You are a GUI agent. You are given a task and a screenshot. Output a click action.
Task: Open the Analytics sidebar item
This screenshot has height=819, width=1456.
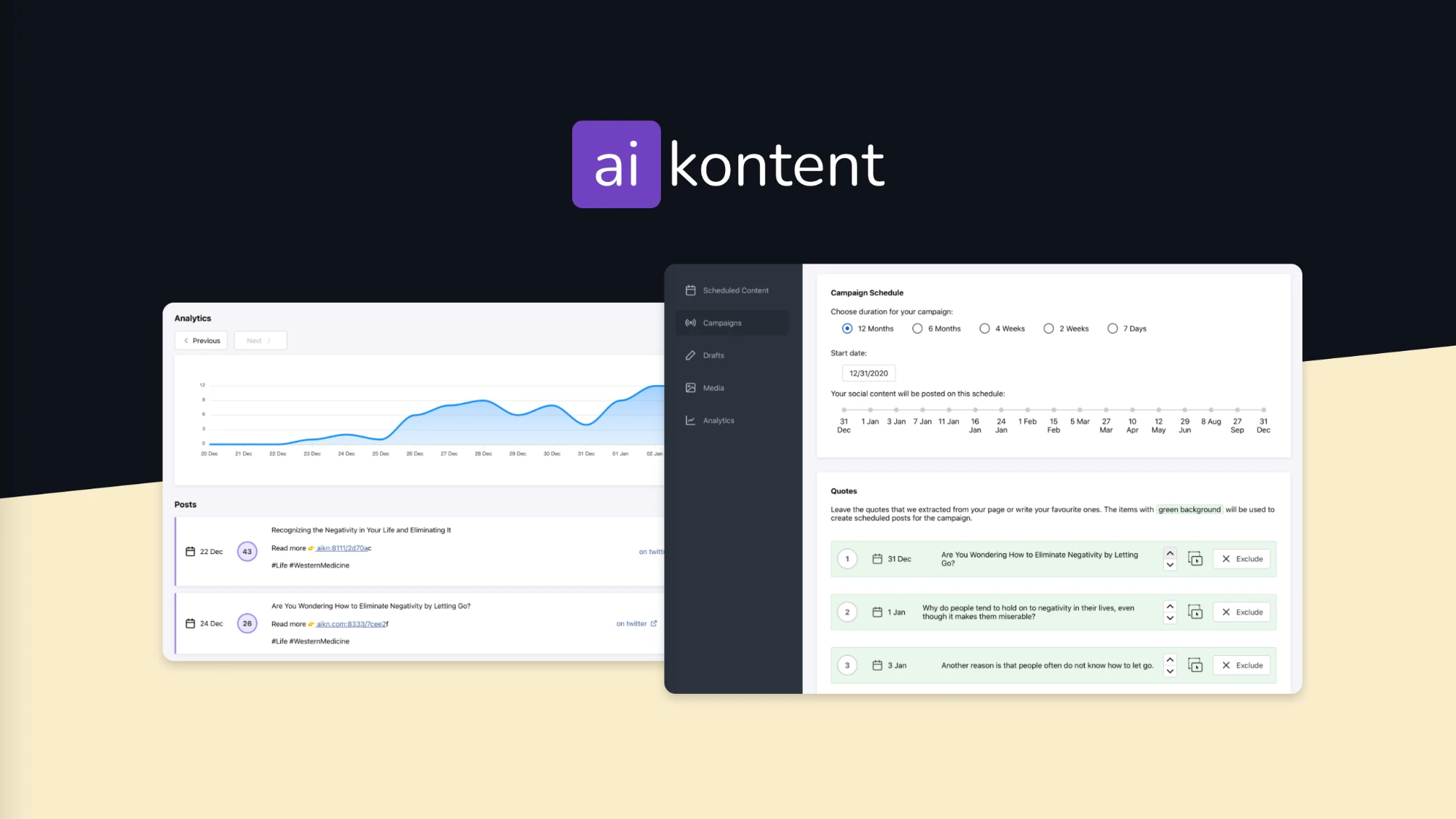point(732,421)
